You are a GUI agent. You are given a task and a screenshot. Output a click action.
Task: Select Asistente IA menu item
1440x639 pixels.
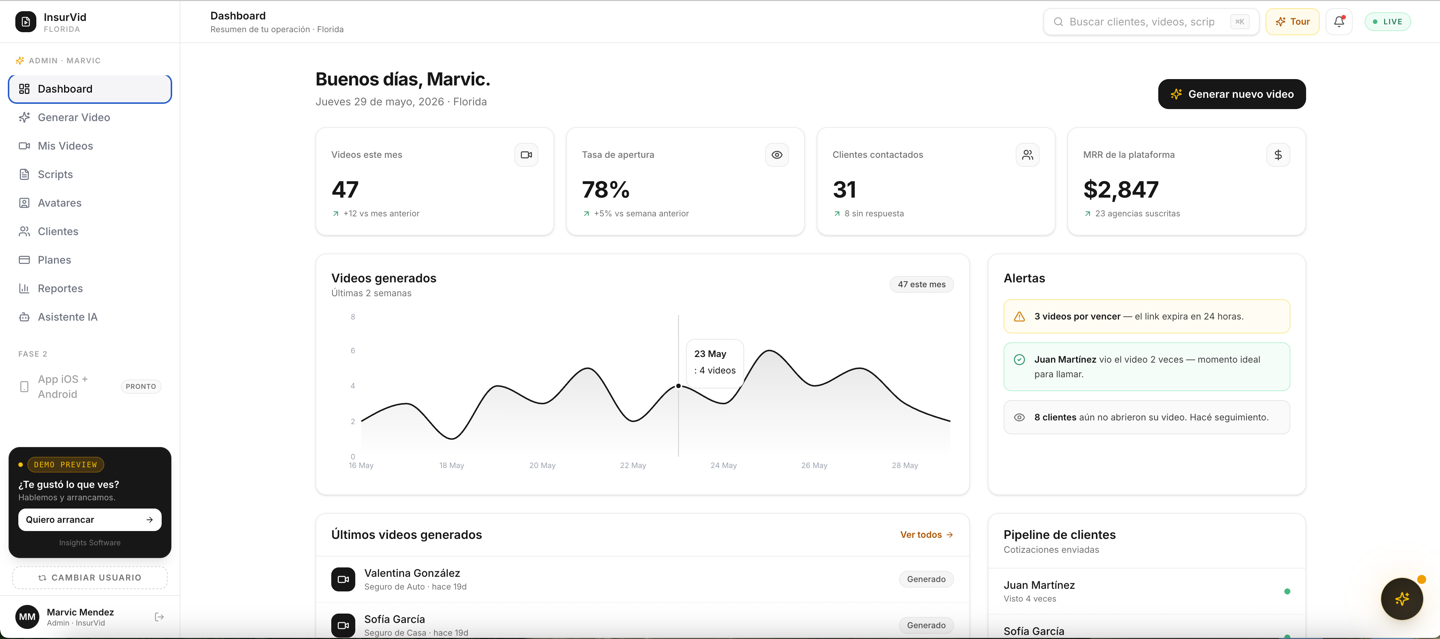pos(90,317)
